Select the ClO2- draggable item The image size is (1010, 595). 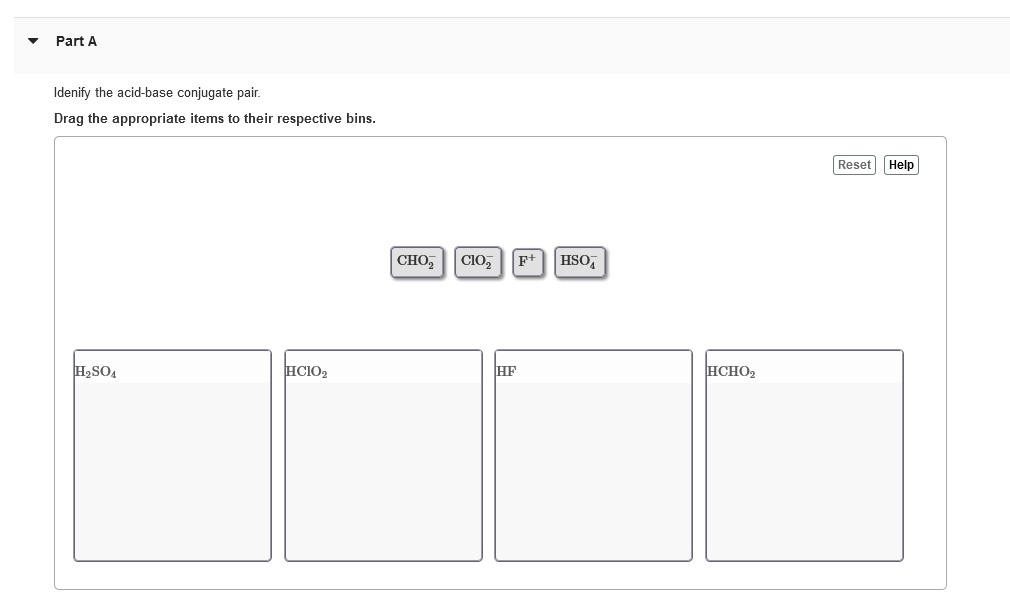[477, 260]
